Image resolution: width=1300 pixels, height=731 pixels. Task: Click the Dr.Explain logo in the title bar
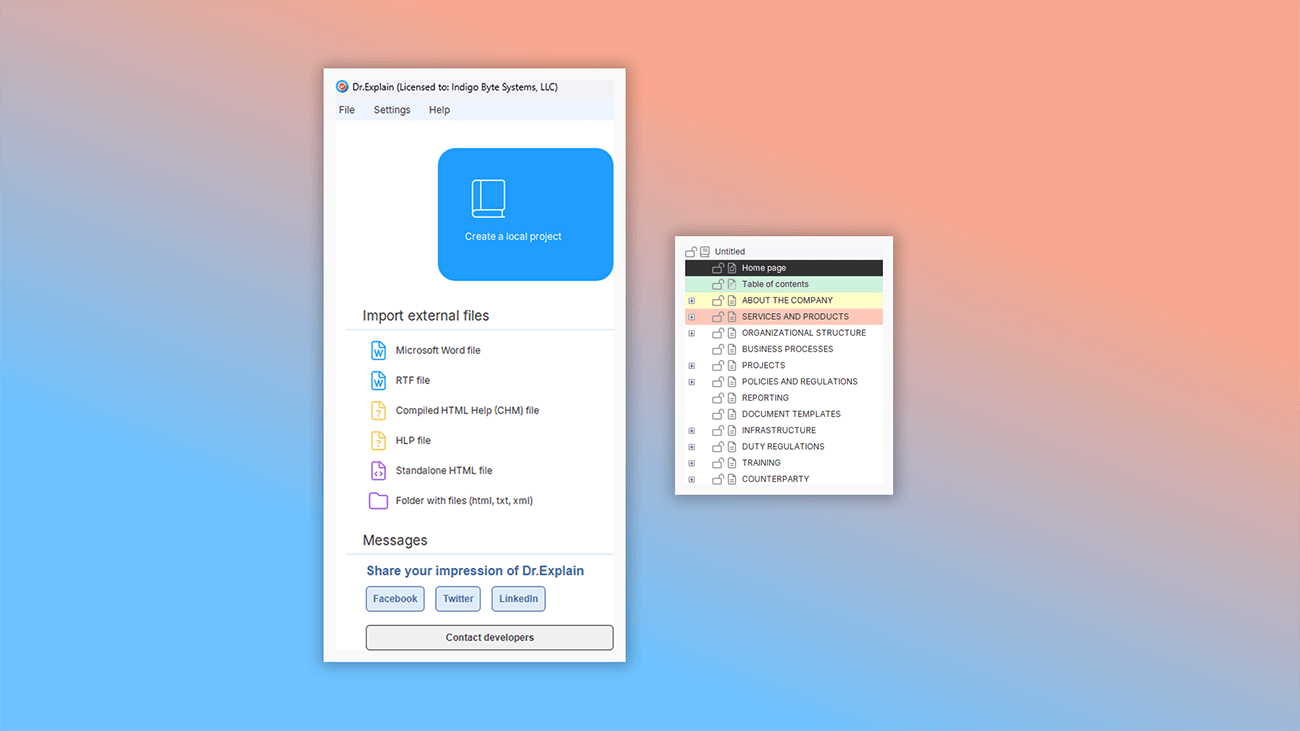coord(340,87)
